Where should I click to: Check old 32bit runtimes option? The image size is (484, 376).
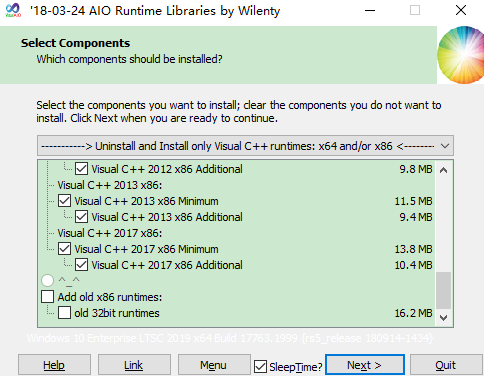click(x=64, y=313)
